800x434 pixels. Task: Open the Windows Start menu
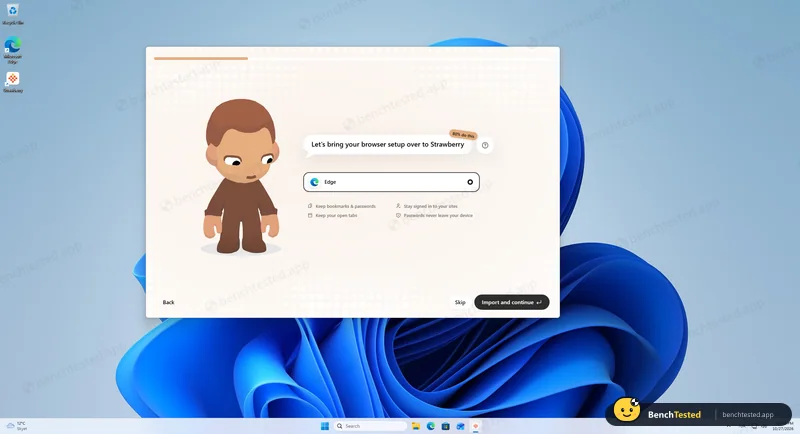tap(324, 426)
